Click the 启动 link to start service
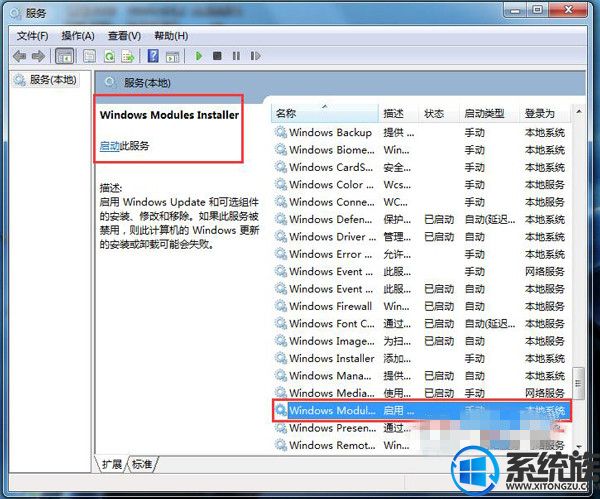The width and height of the screenshot is (600, 499). pos(109,146)
